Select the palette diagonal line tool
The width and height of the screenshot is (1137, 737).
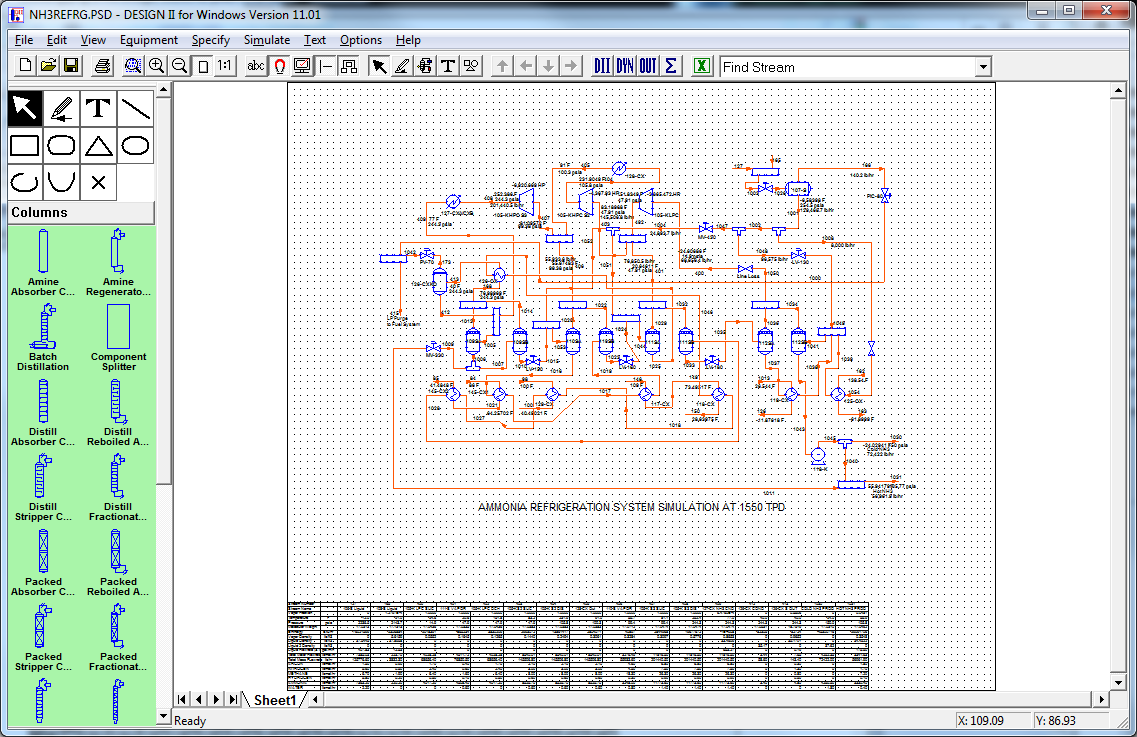point(136,108)
